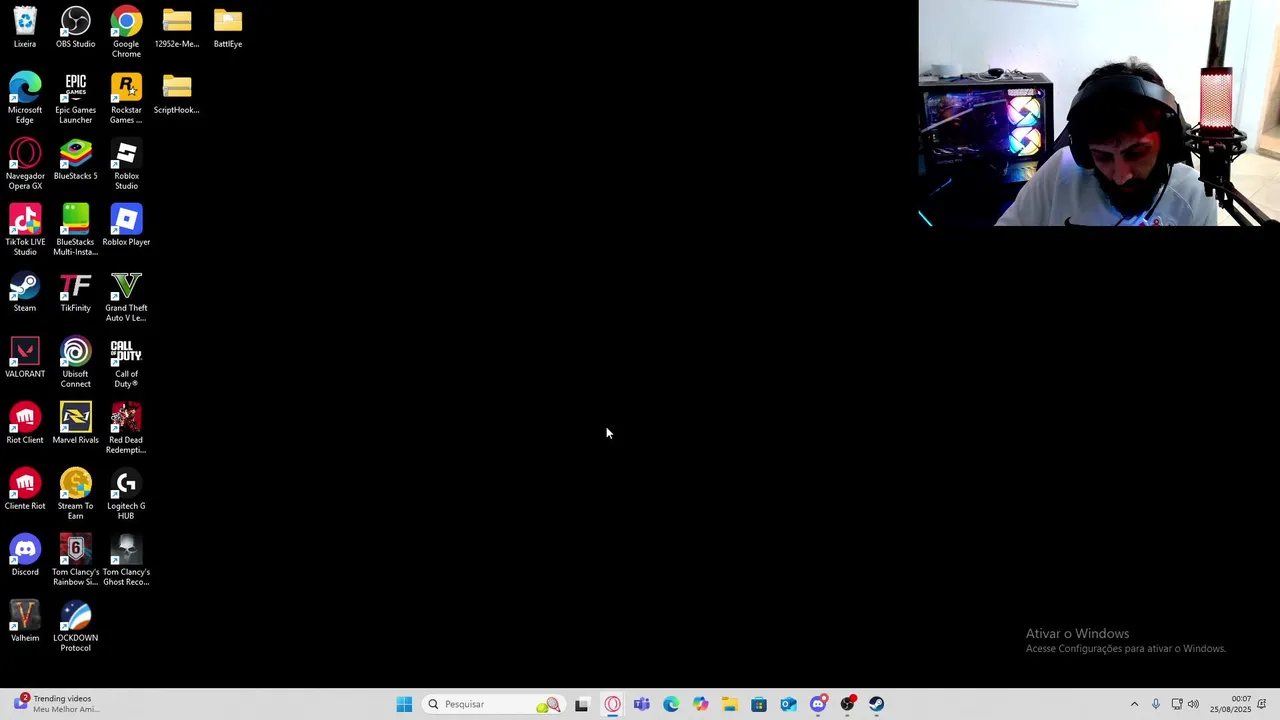Select the BlueStacks Multi-Instance shortcut
Image resolution: width=1280 pixels, height=720 pixels.
coord(75,230)
